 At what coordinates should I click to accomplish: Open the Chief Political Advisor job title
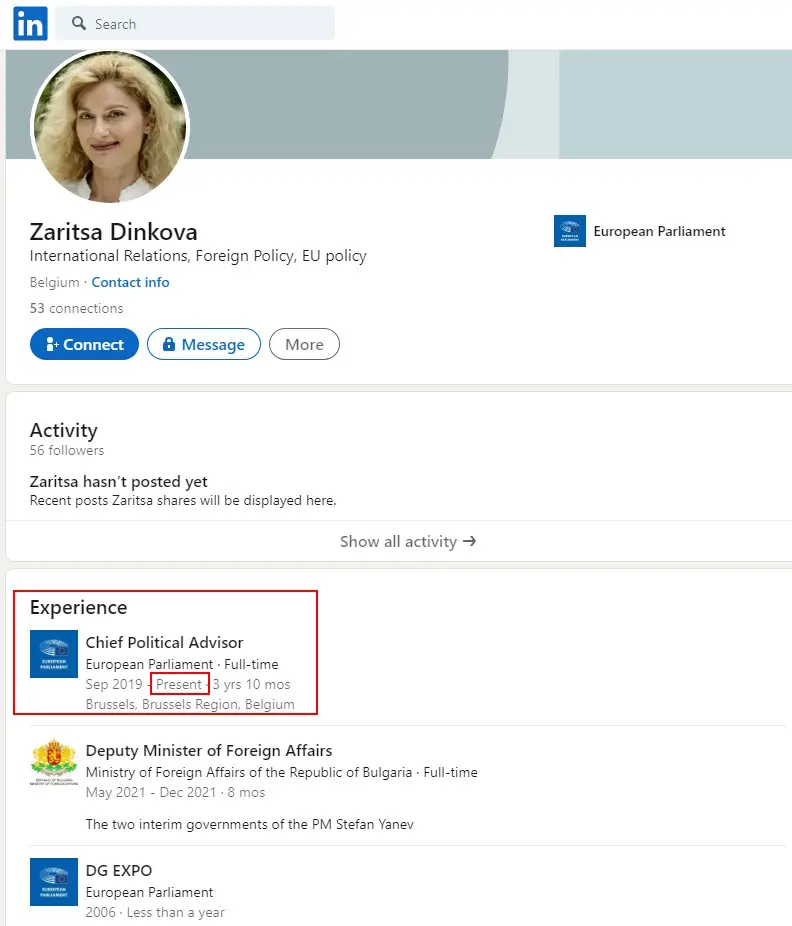pos(164,642)
